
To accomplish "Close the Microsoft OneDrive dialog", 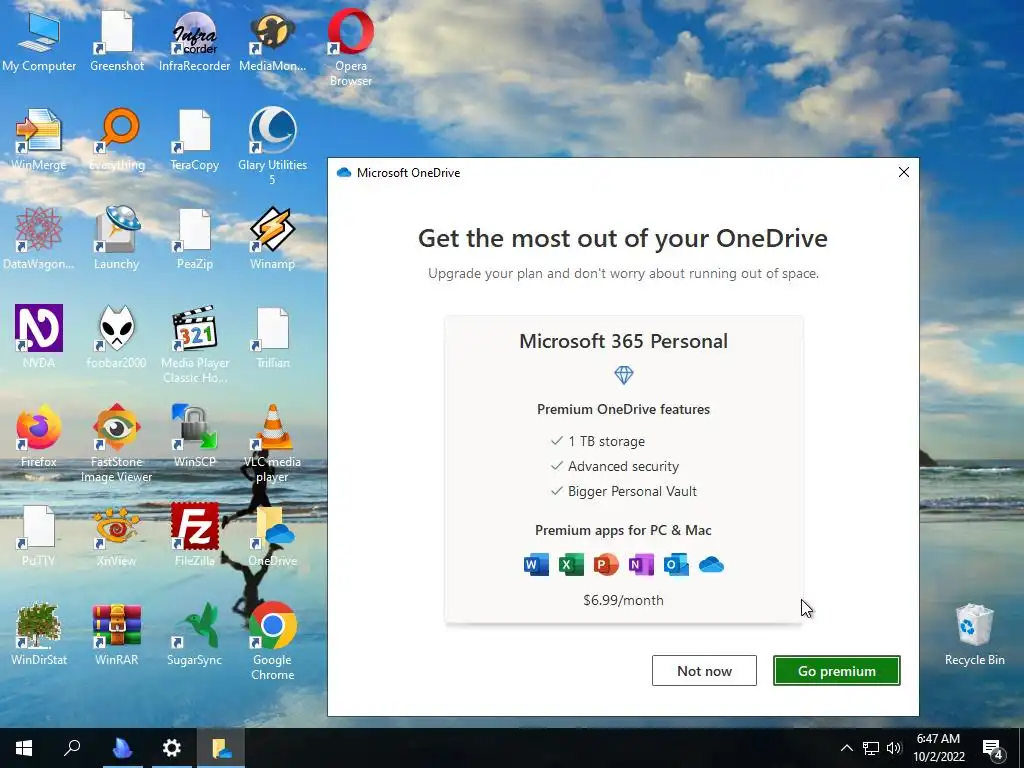I will pyautogui.click(x=904, y=172).
